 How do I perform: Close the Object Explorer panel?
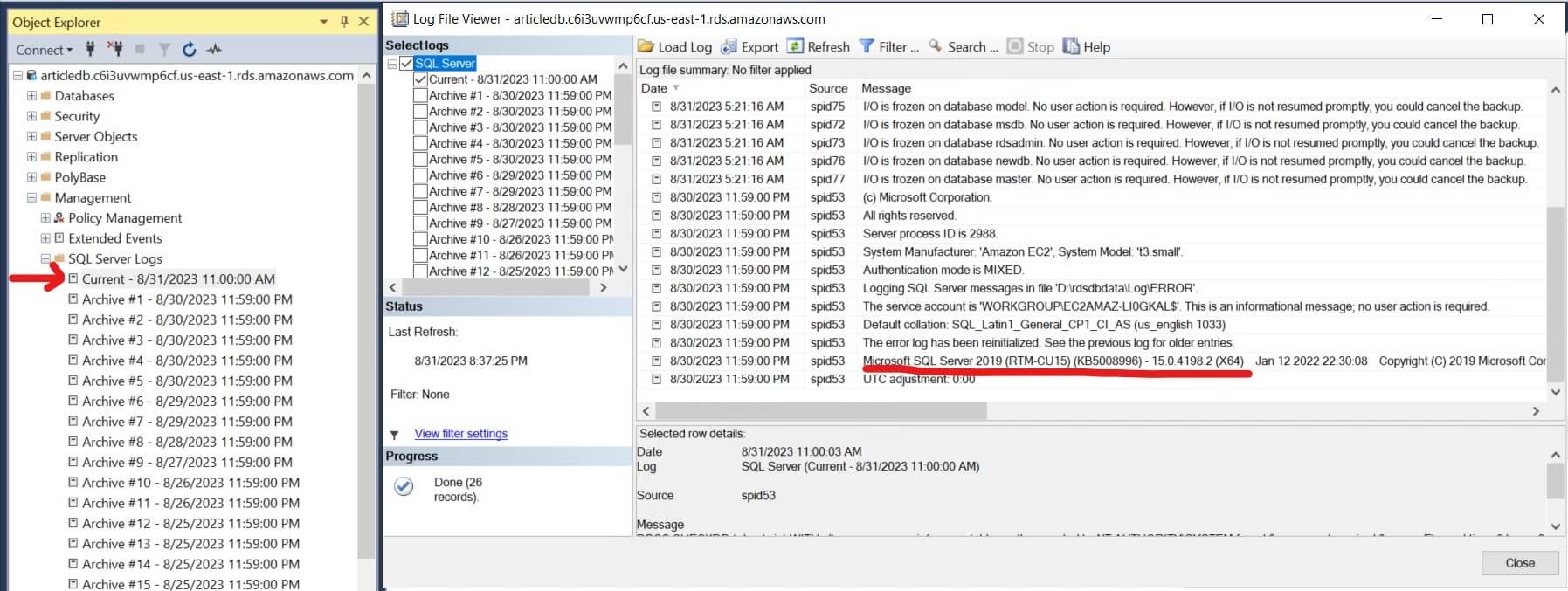click(x=364, y=22)
